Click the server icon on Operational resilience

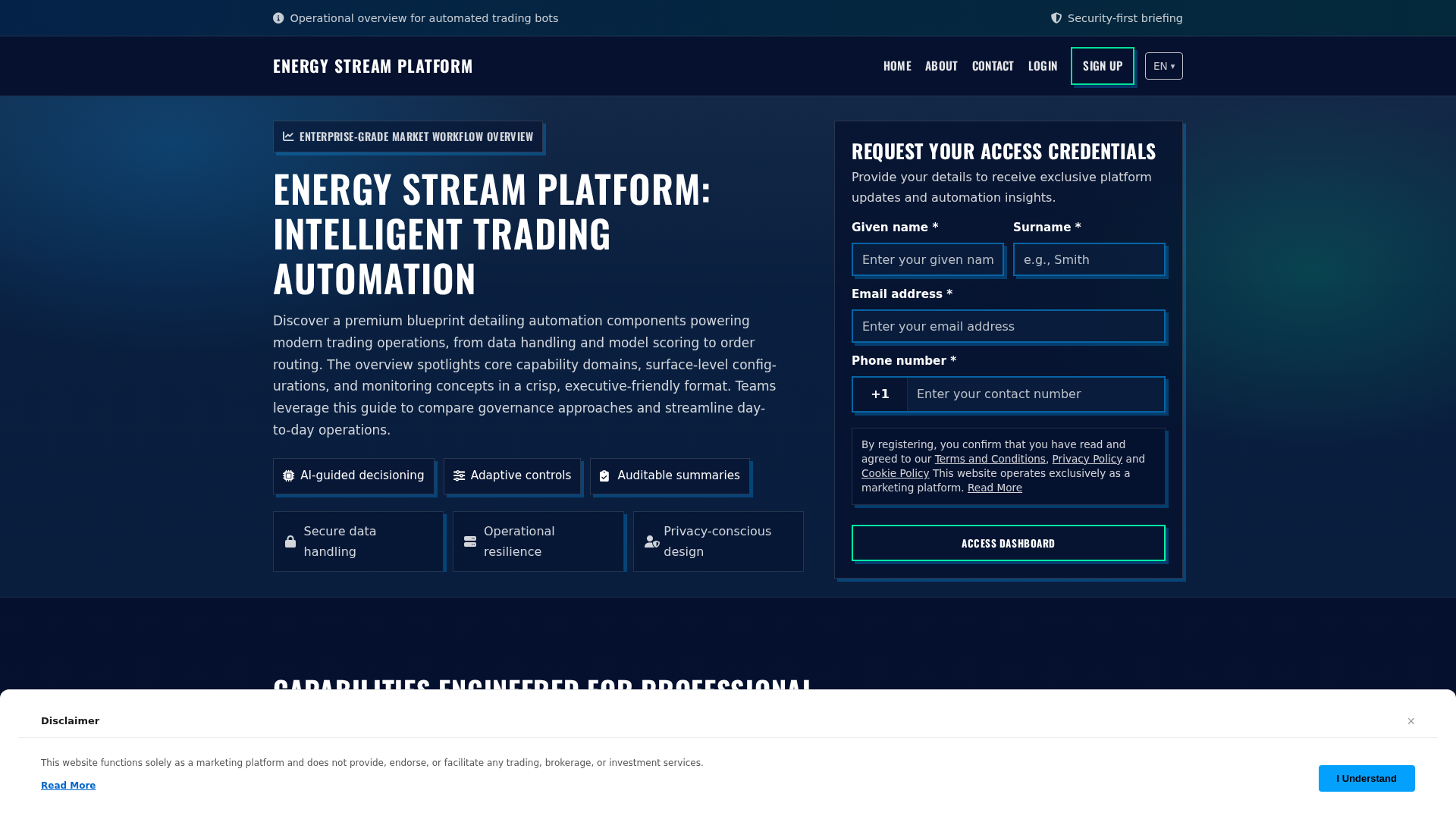point(470,541)
